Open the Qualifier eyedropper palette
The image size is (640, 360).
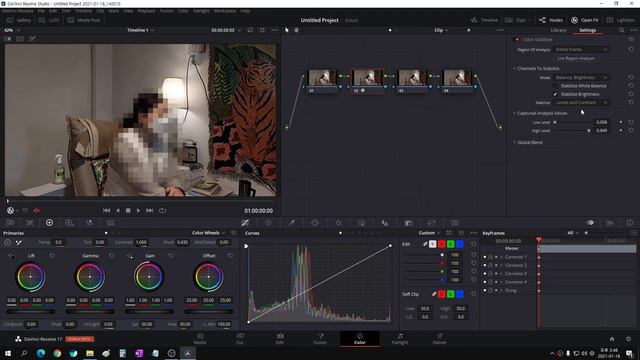[x=292, y=222]
